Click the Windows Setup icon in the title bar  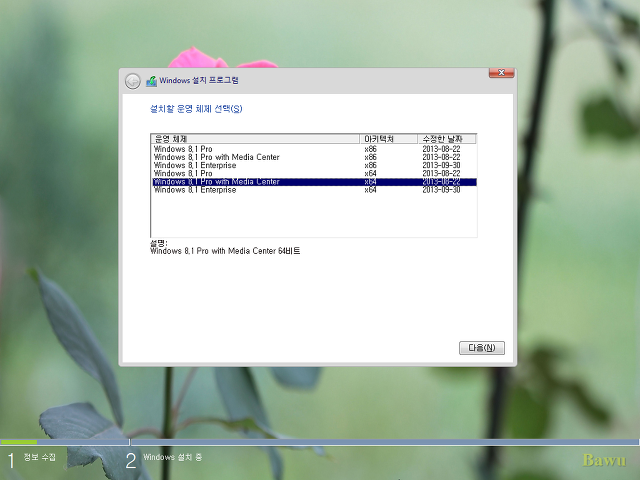tap(151, 81)
